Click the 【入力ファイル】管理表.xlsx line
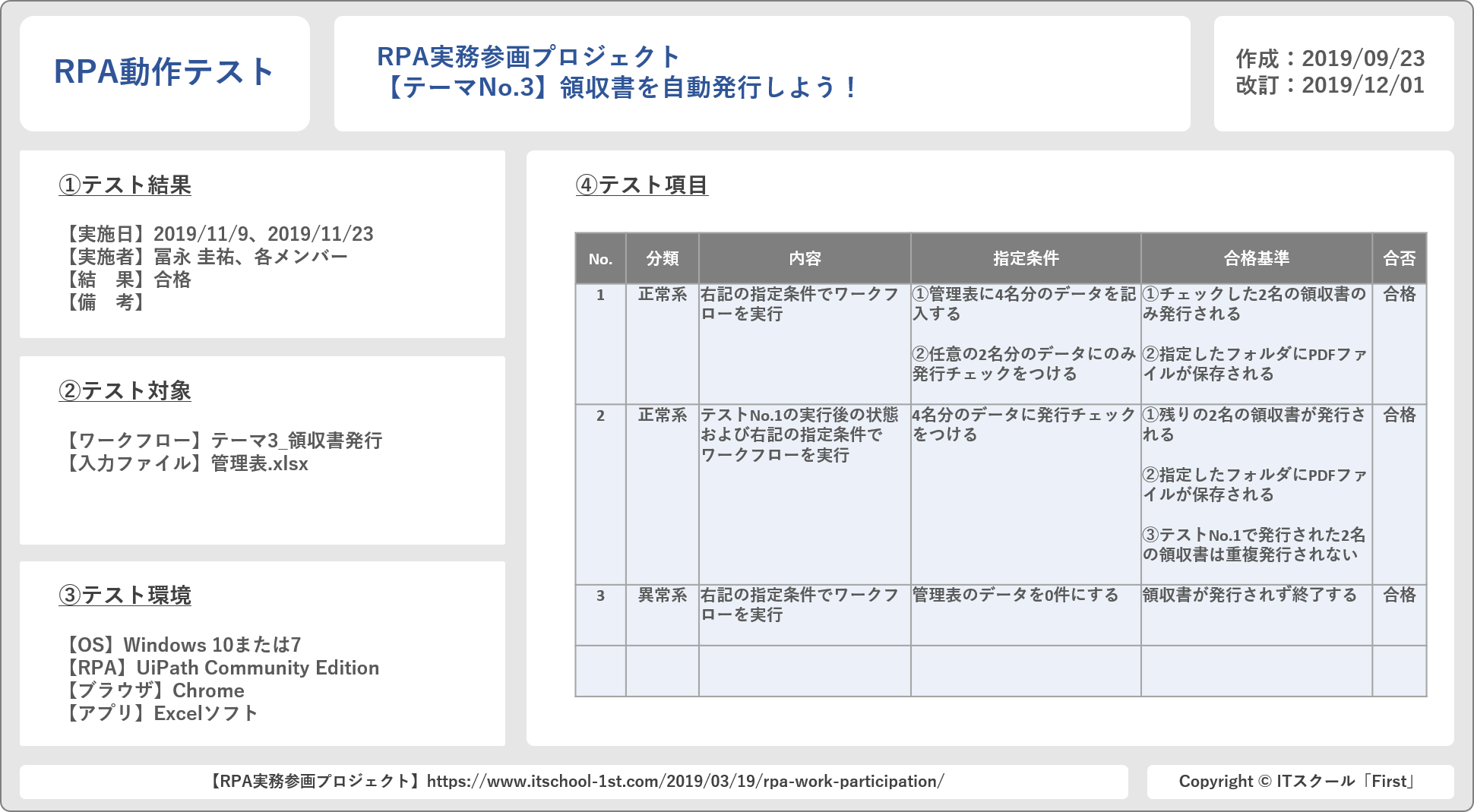1474x812 pixels. click(x=187, y=463)
